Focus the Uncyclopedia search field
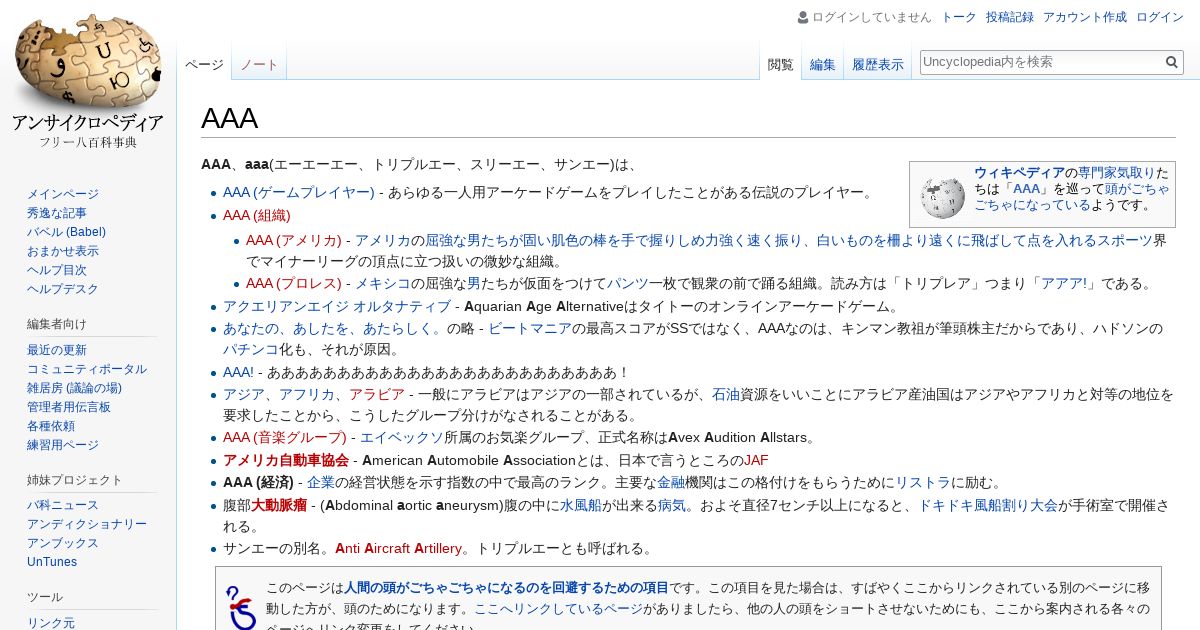 coord(1040,62)
